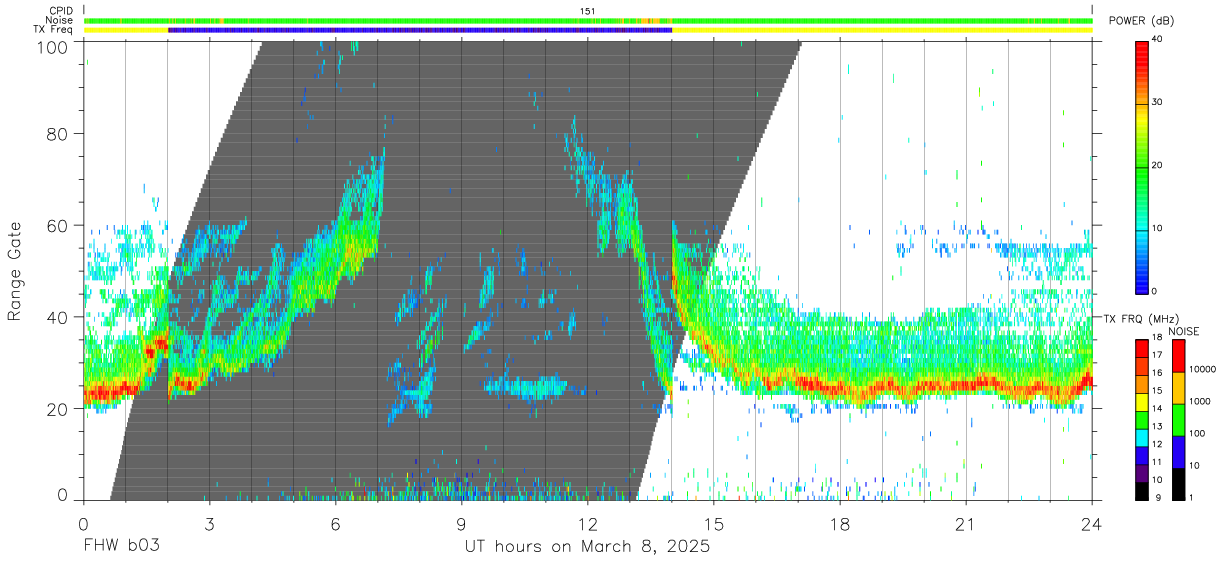Image resolution: width=1228 pixels, height=567 pixels.
Task: Click UT hour tick label '15'
Action: point(713,523)
